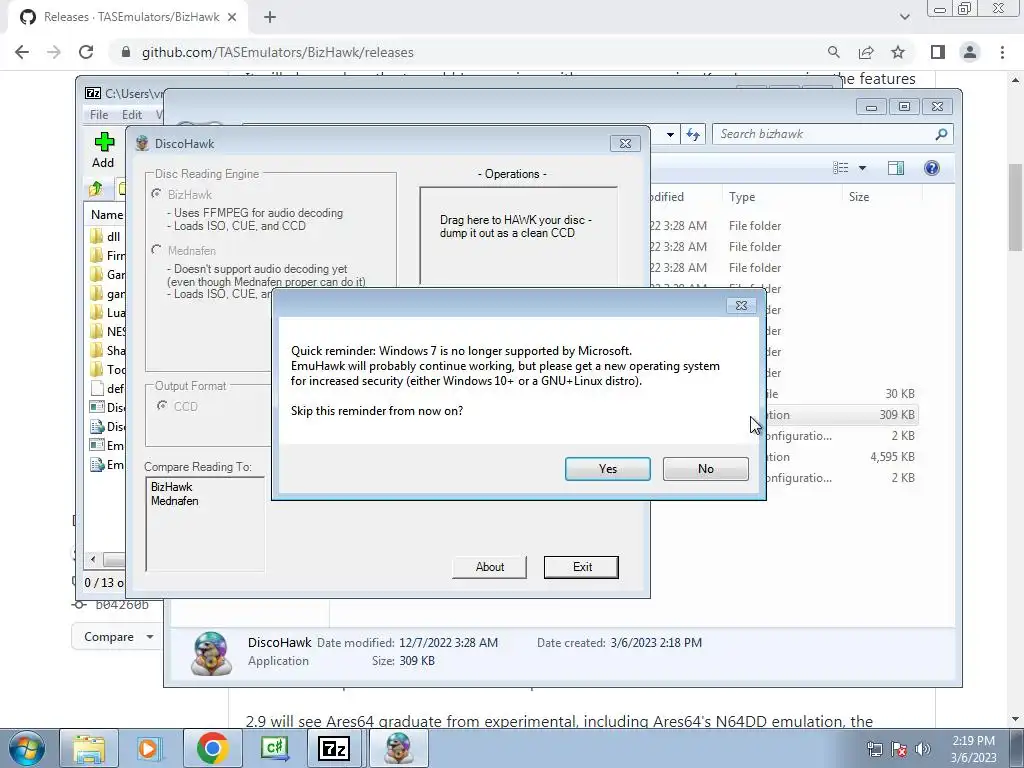Viewport: 1024px width, 768px height.
Task: Sort by the Type column in Explorer
Action: [742, 197]
